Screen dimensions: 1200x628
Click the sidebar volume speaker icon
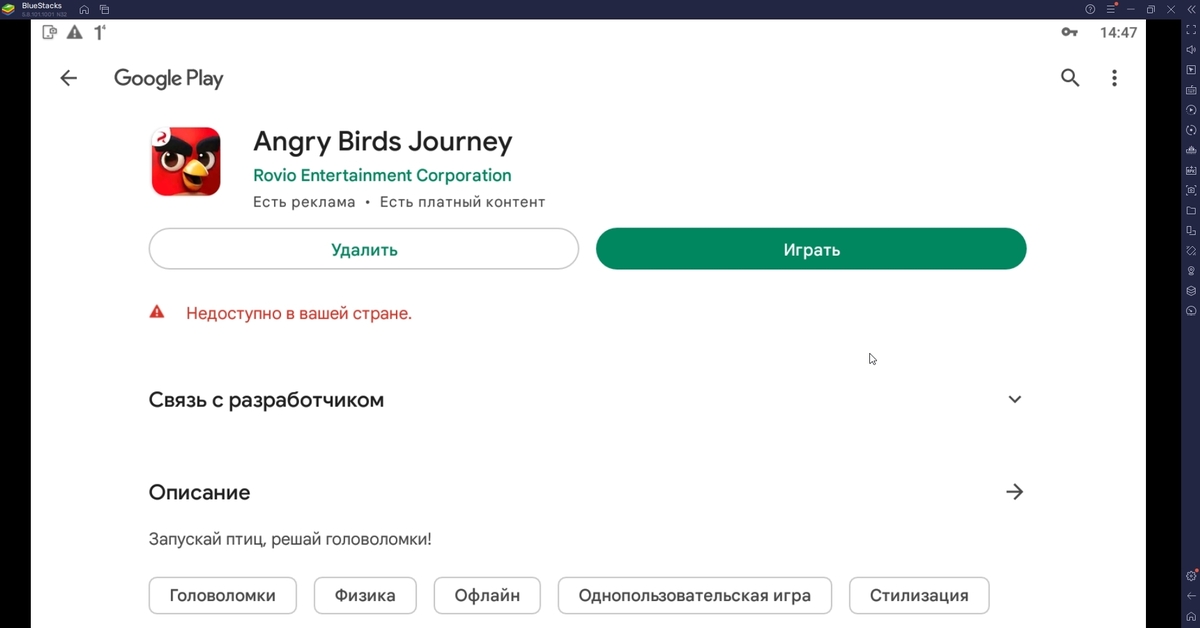click(x=1191, y=50)
